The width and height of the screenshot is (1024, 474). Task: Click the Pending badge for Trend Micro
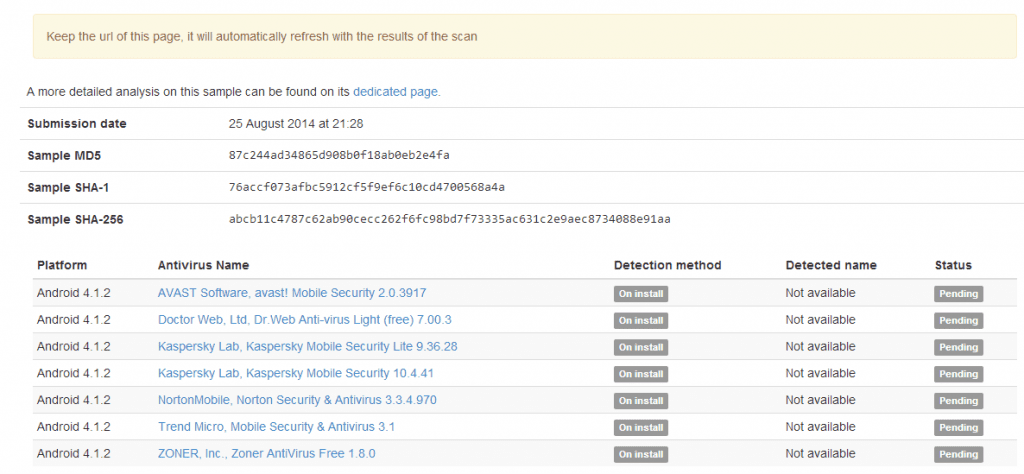958,428
